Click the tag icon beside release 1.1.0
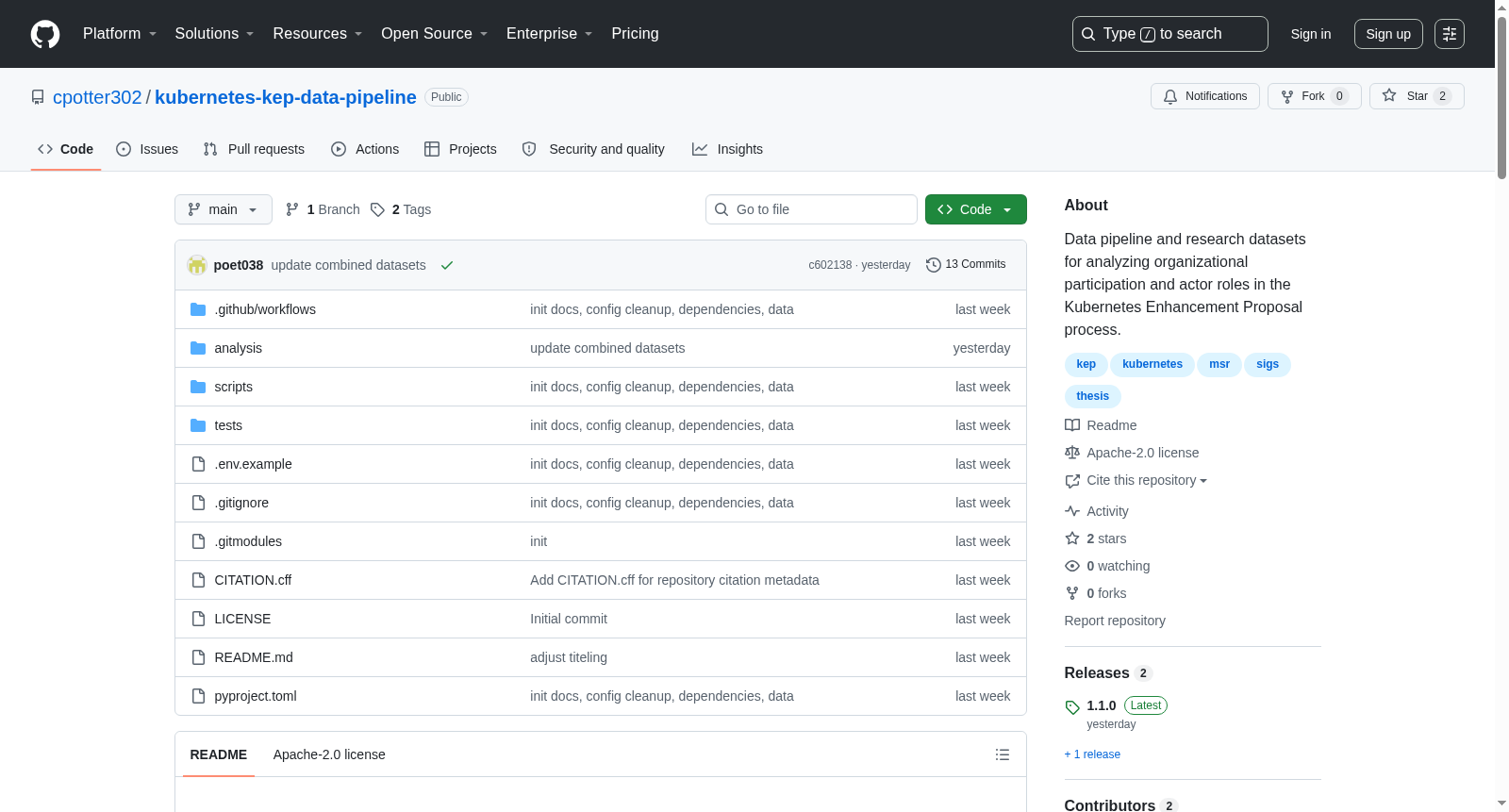The image size is (1509, 812). pos(1072,706)
